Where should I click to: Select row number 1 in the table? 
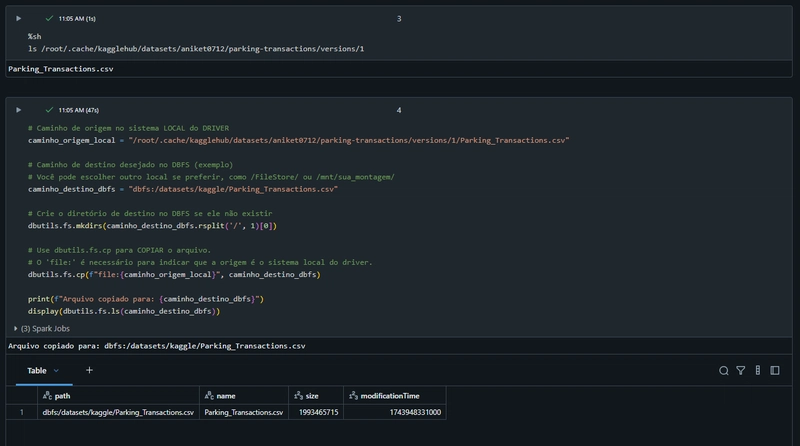pyautogui.click(x=21, y=412)
